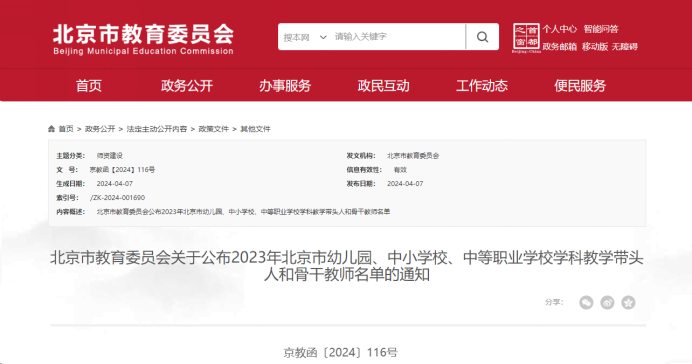Select the 信息有效性 value 有效
Screen dimensions: 692x364
click(x=400, y=169)
